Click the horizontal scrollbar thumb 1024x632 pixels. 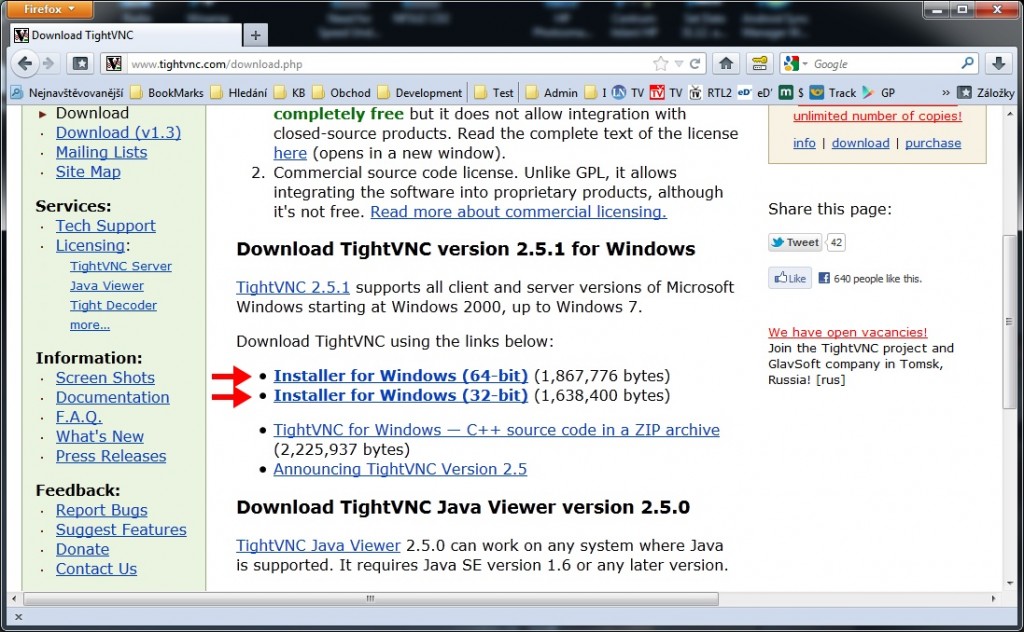[370, 599]
